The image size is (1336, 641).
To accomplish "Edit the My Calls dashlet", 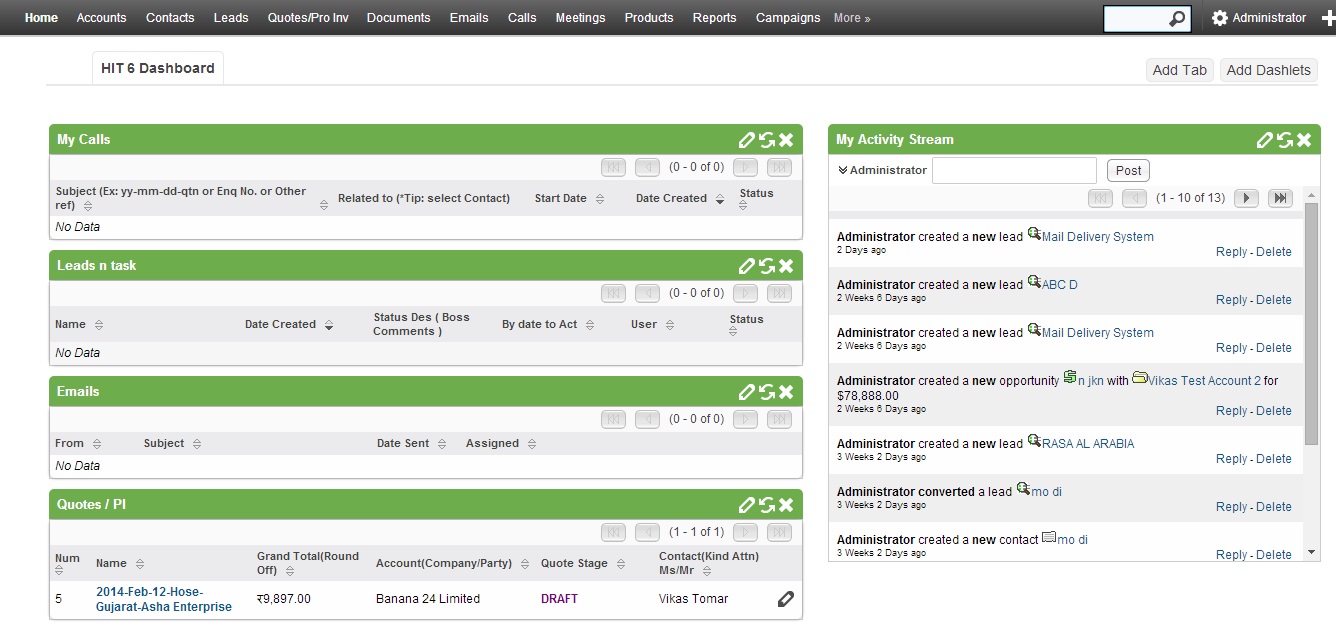I will (747, 140).
